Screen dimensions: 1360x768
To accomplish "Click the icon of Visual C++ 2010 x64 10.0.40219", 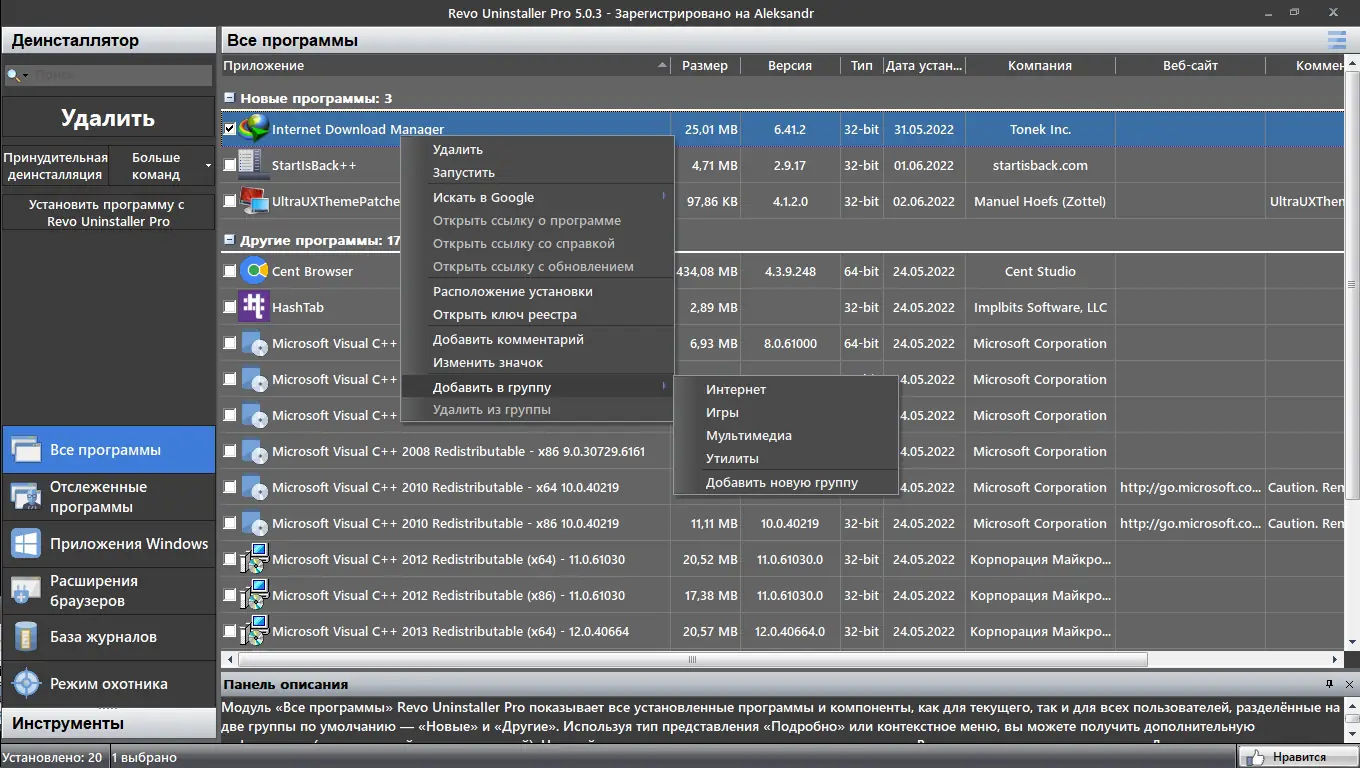I will pos(255,487).
